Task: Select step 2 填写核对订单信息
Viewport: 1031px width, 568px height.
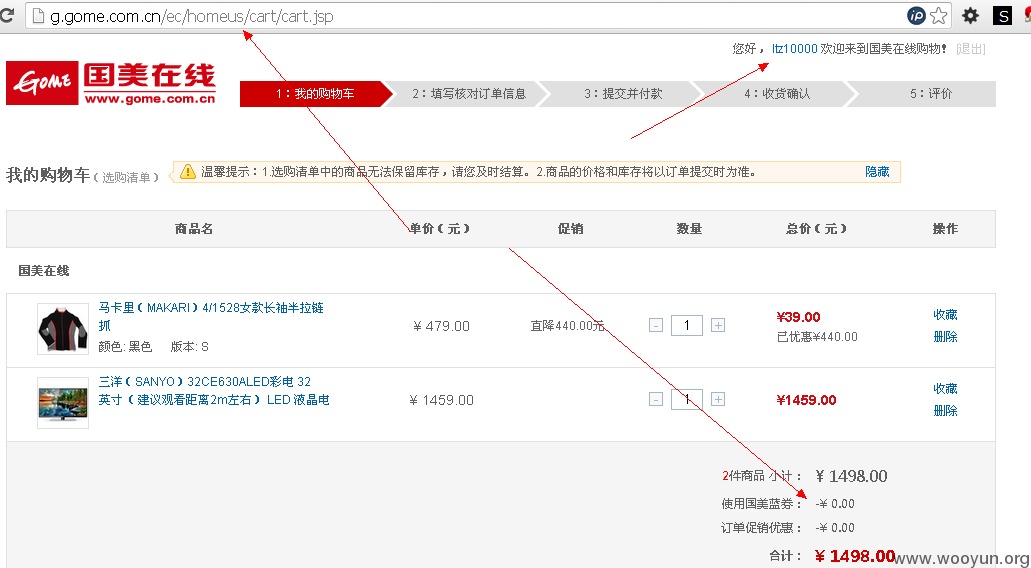Action: coord(469,93)
